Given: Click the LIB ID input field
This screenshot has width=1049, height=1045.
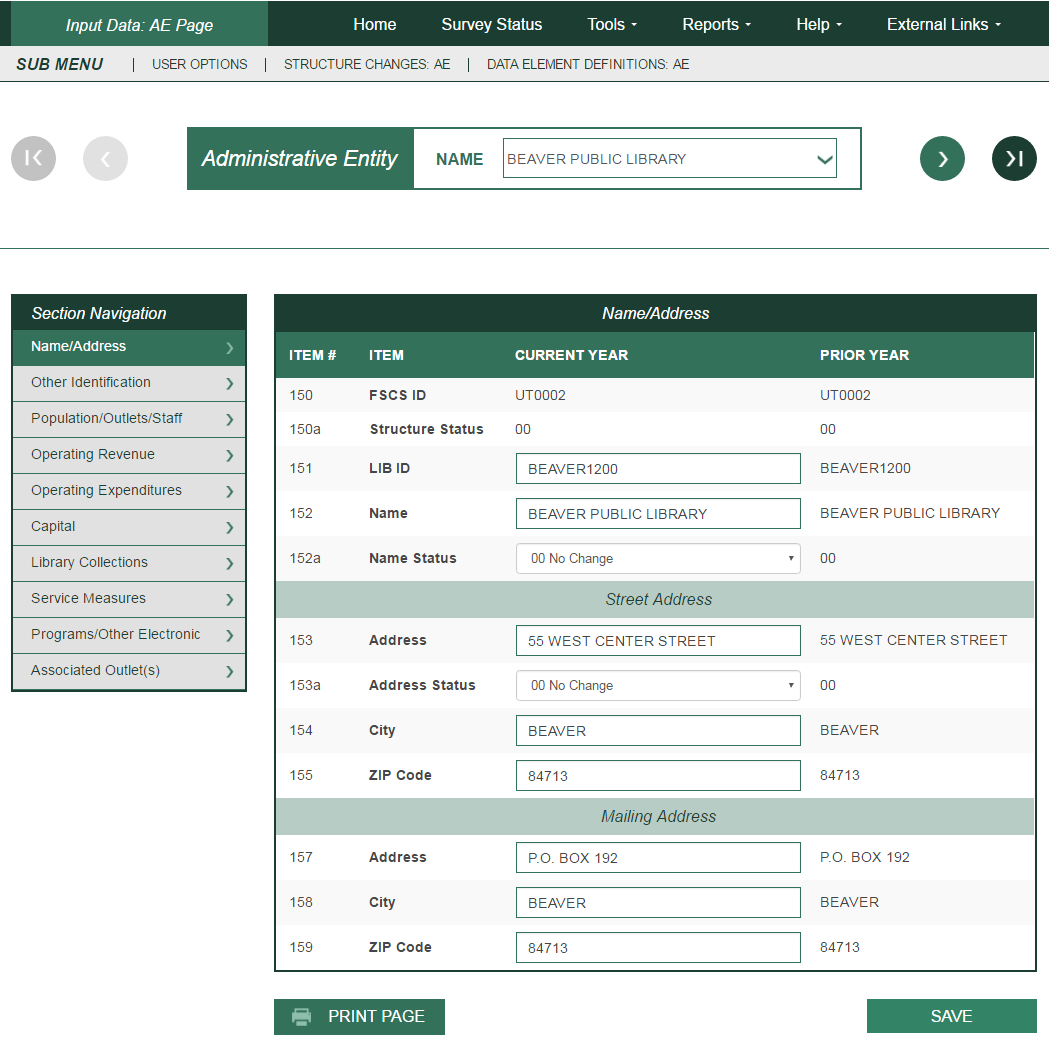Looking at the screenshot, I should click(x=658, y=469).
